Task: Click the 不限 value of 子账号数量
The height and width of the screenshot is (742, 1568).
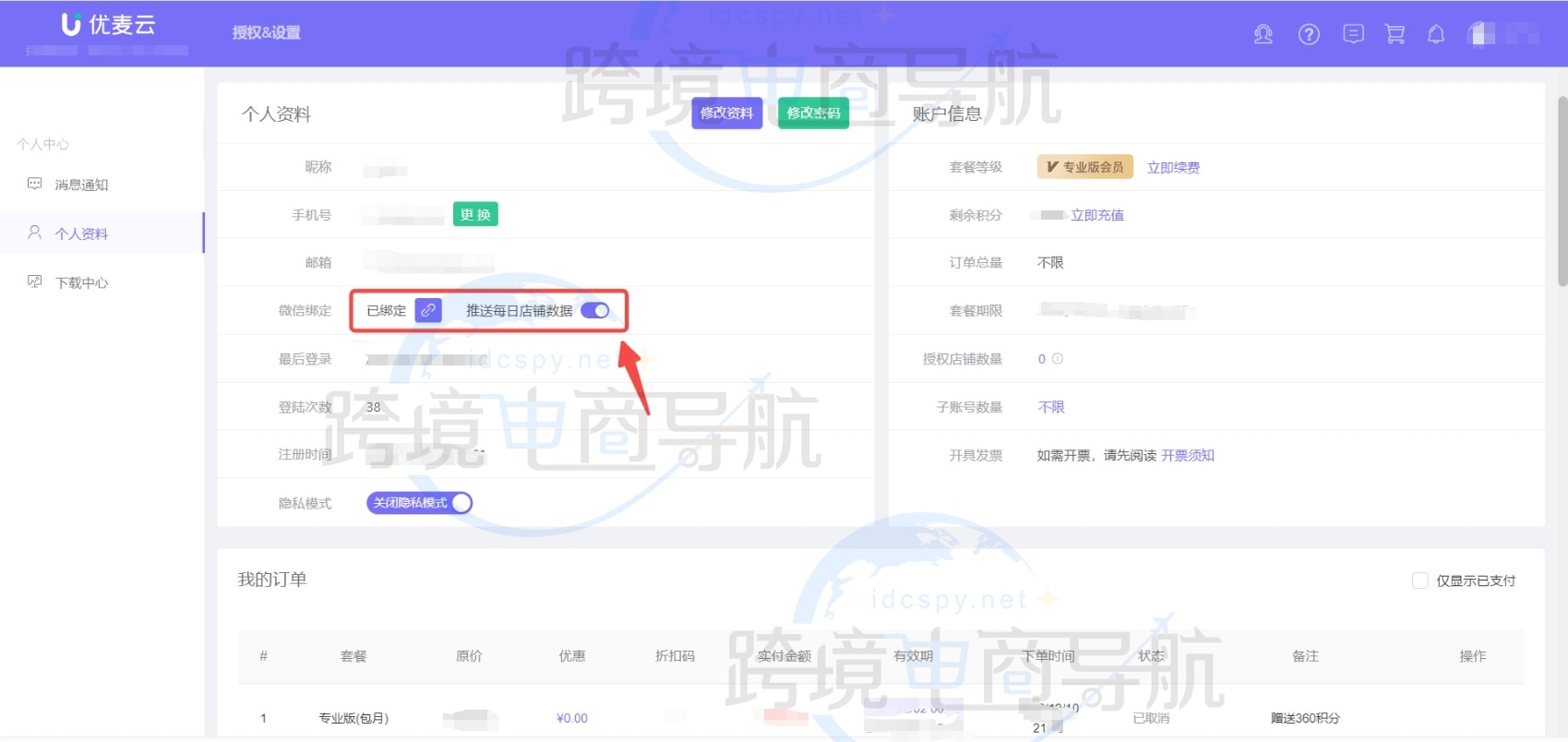Action: (x=1051, y=407)
